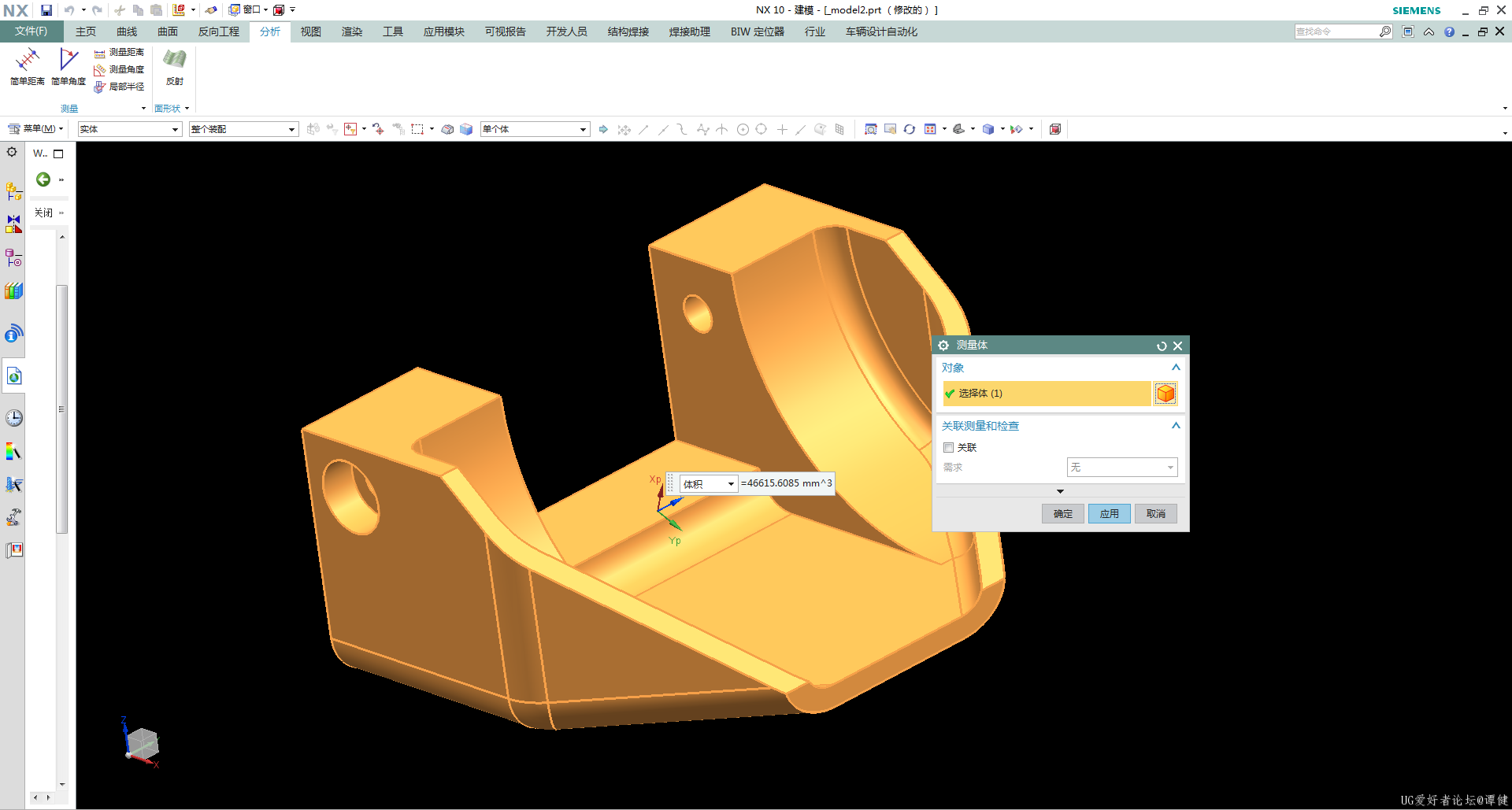
Task: Open the 单个体 dropdown
Action: 535,129
